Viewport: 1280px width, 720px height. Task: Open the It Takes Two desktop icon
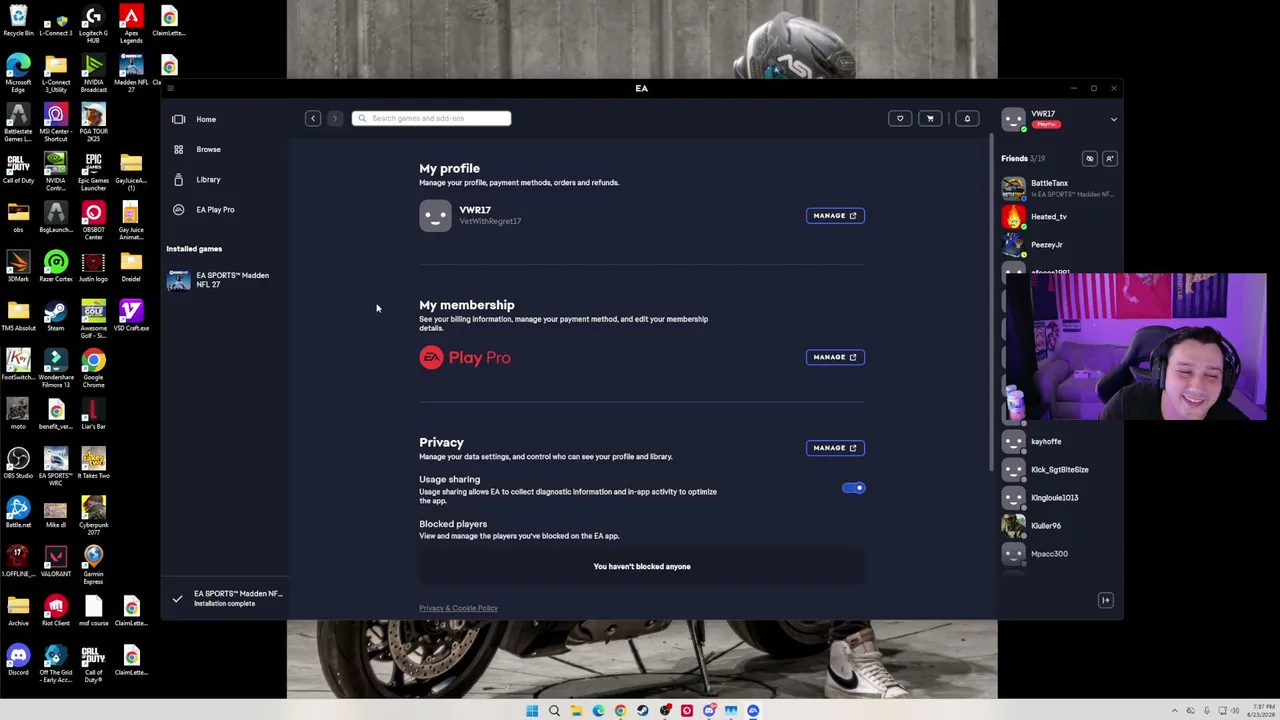[x=93, y=463]
